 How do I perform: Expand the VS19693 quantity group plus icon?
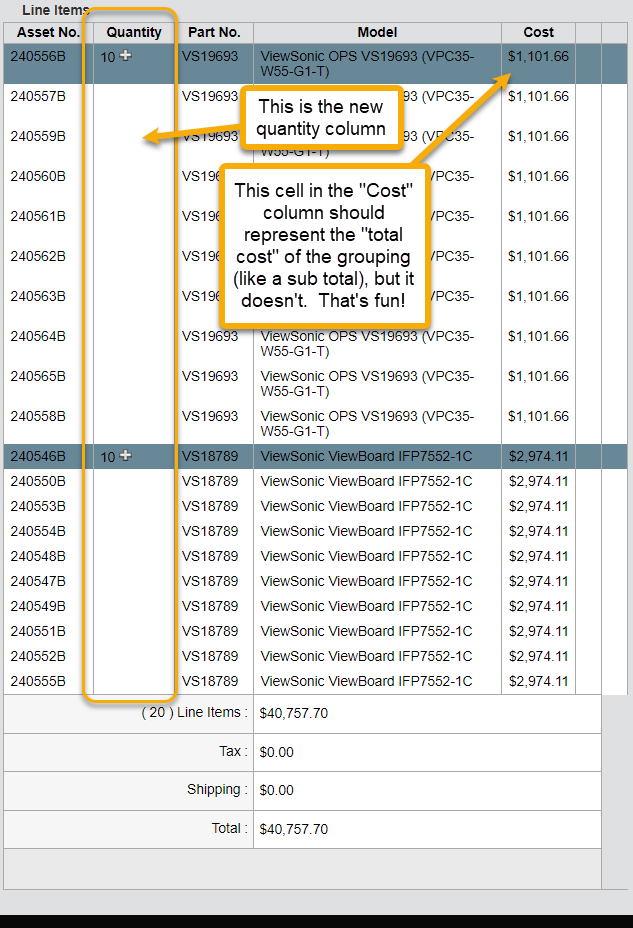(125, 56)
